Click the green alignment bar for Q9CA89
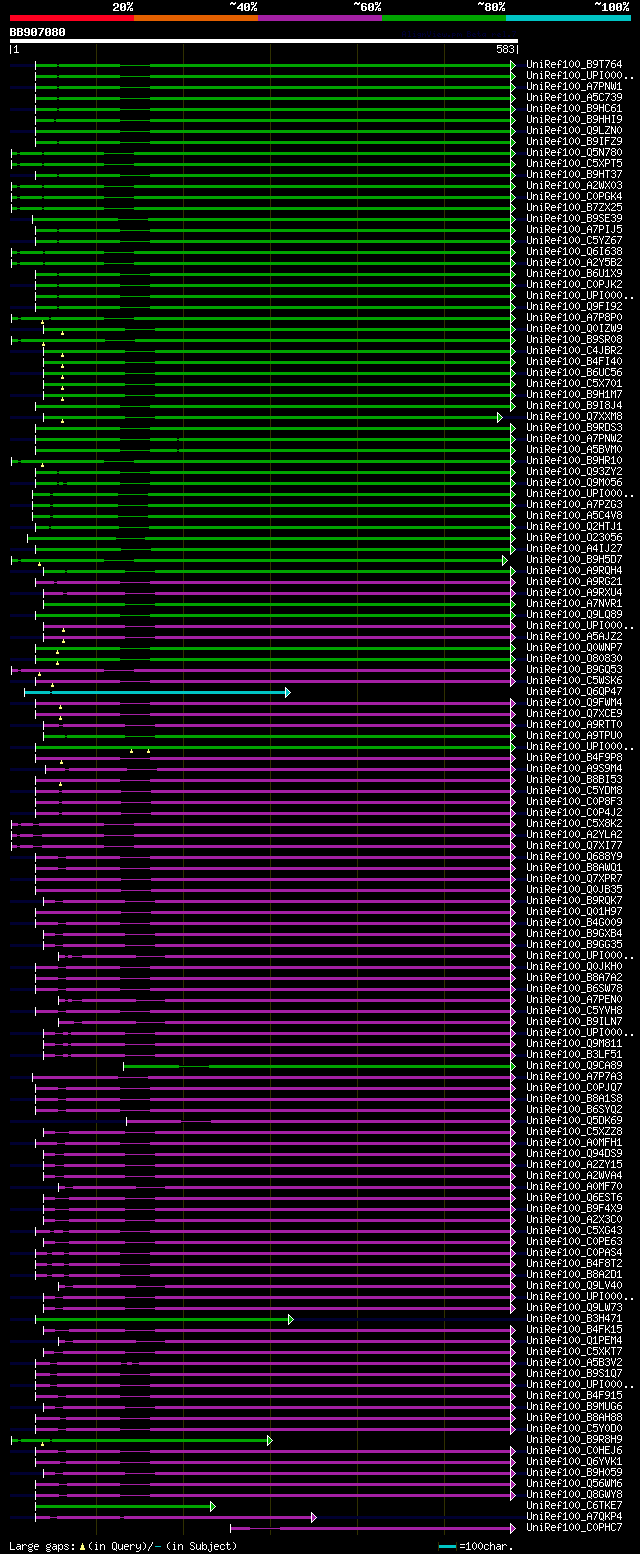 pyautogui.click(x=320, y=1066)
